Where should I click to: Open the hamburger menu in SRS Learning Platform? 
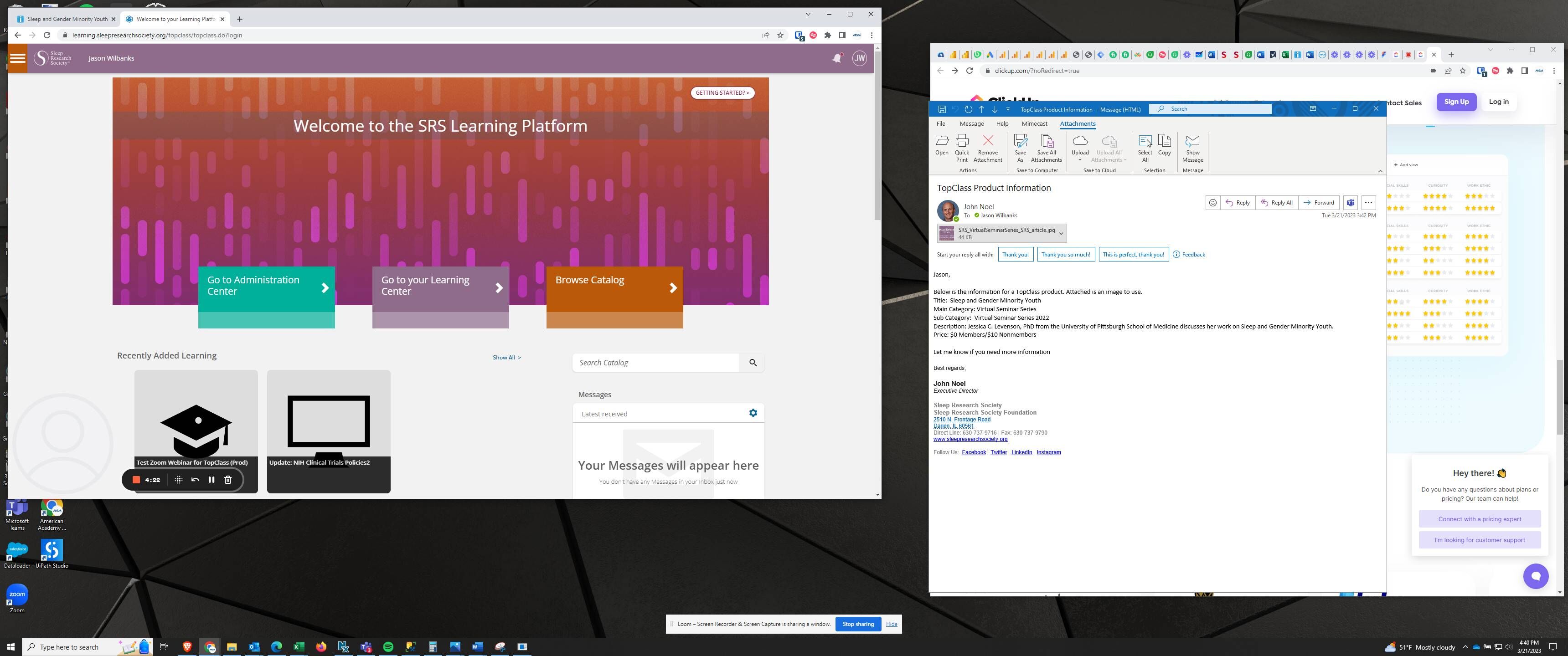click(17, 58)
